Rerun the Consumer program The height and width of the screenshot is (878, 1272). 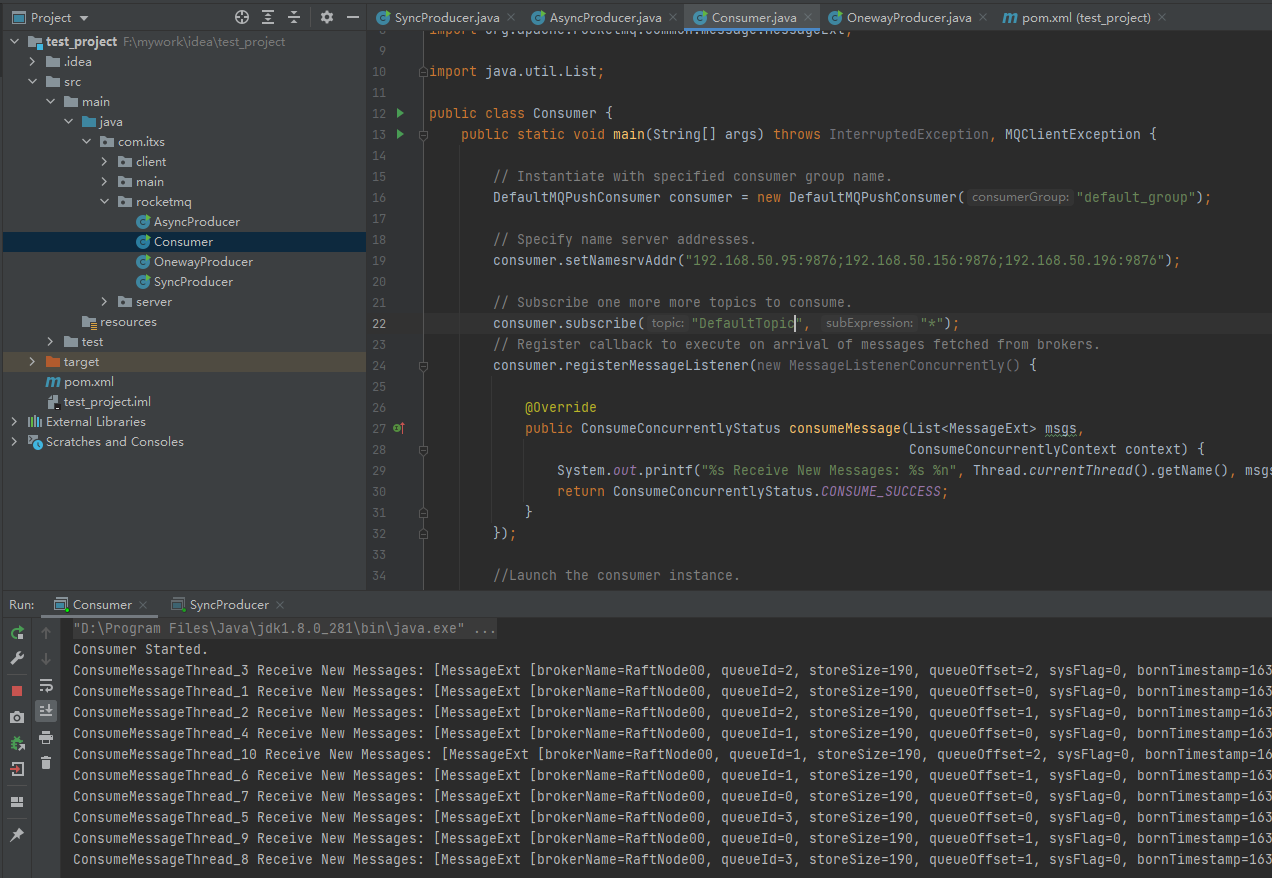coord(17,633)
